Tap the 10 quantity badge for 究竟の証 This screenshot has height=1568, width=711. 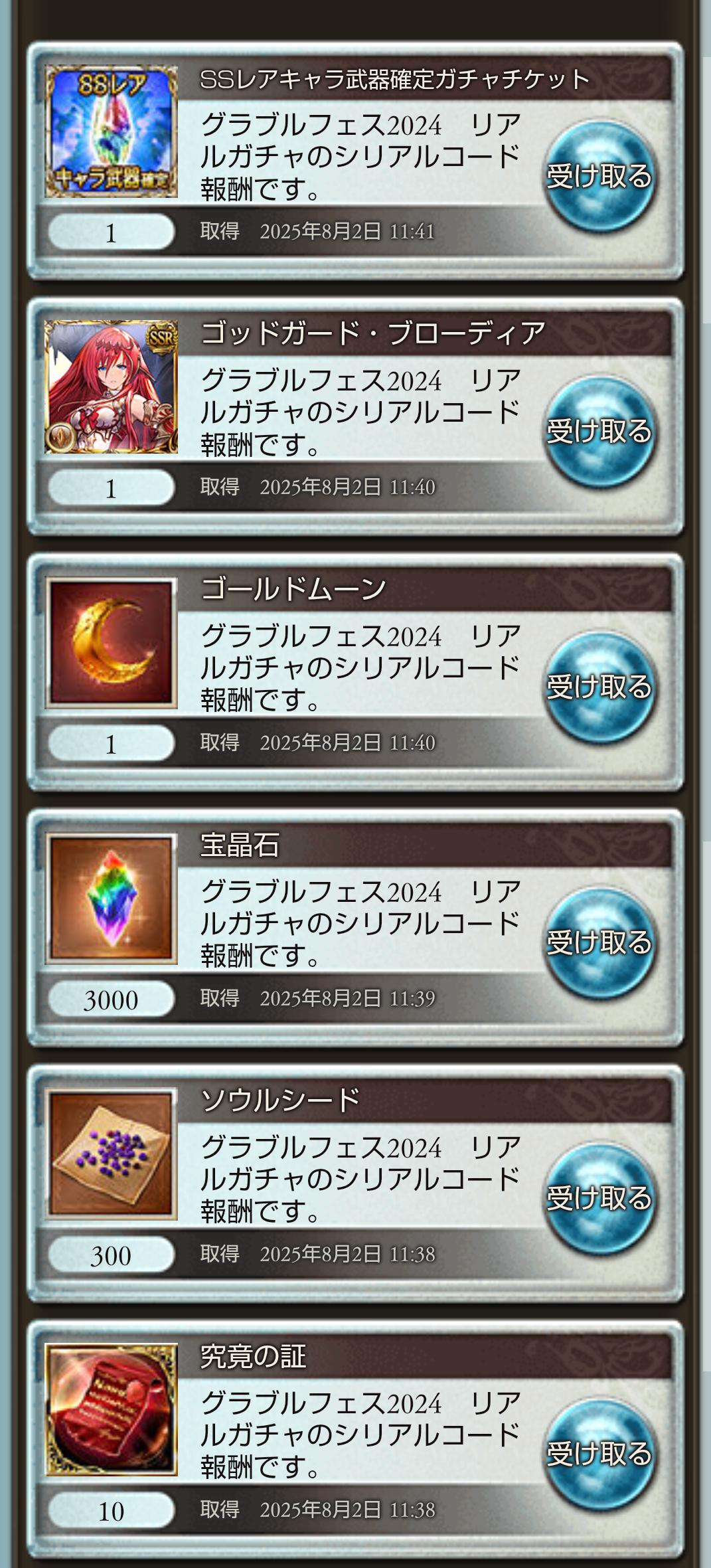point(111,1511)
